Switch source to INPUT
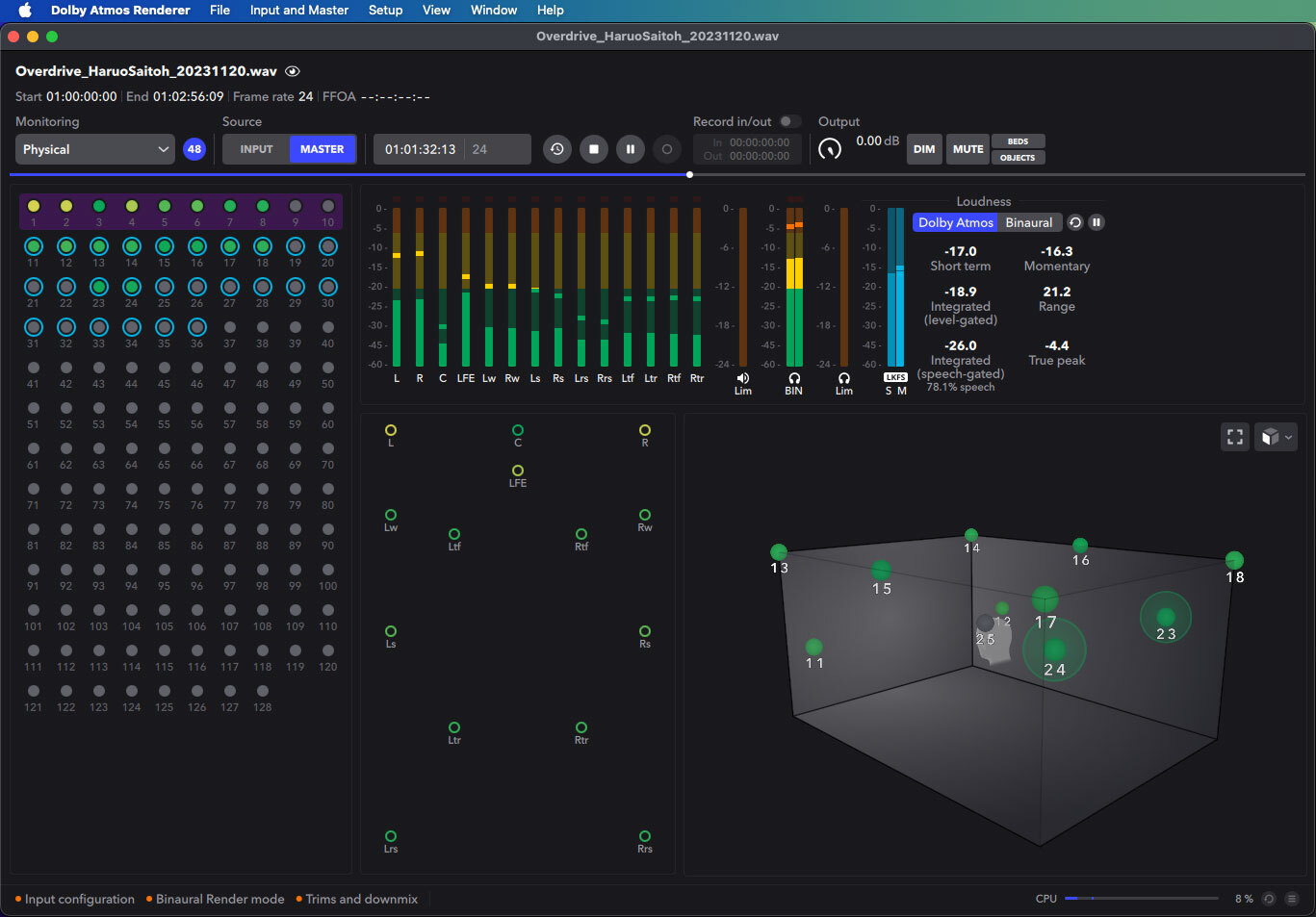Image resolution: width=1316 pixels, height=917 pixels. [256, 149]
